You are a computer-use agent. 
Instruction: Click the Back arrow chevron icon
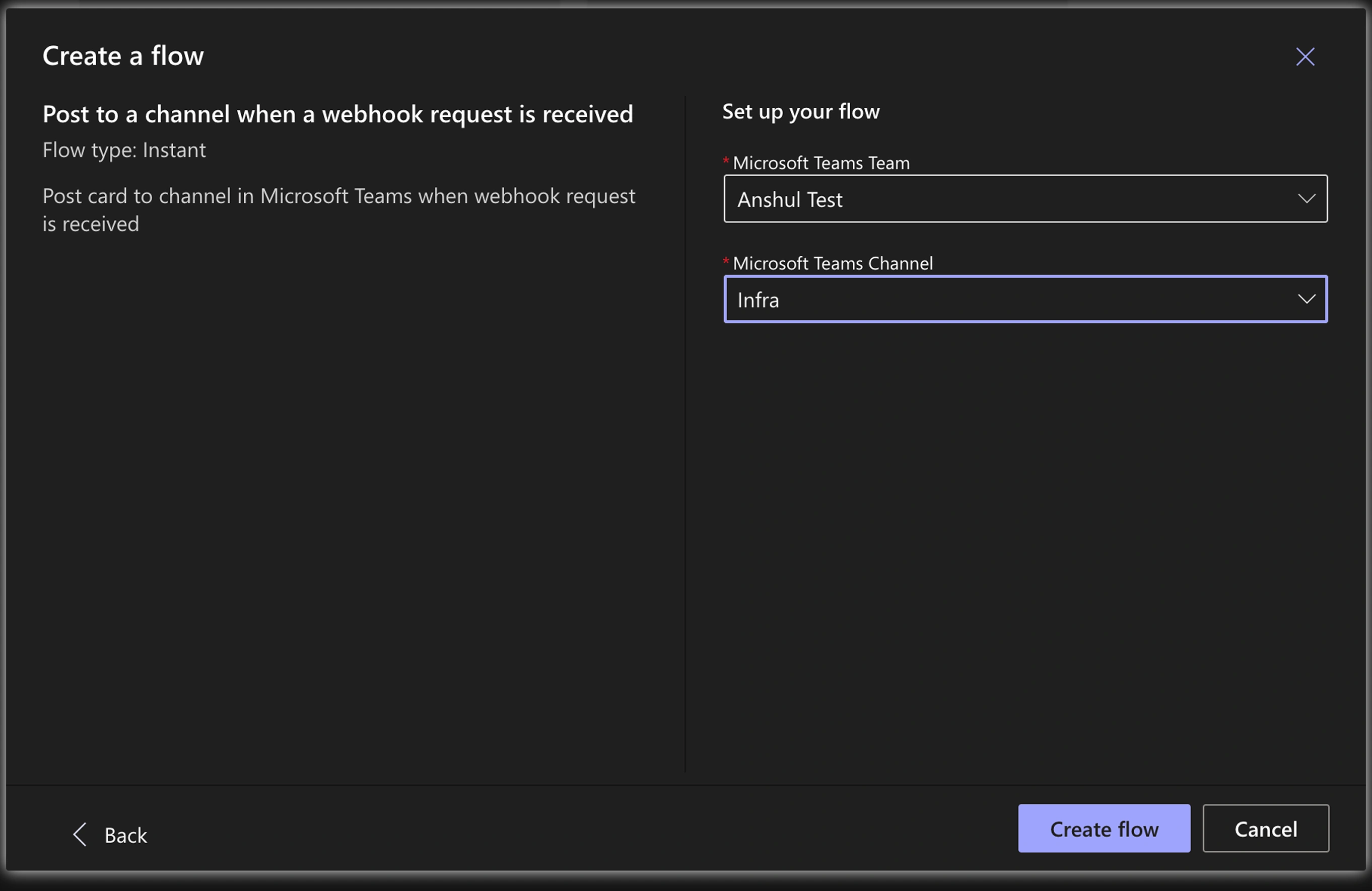point(80,835)
